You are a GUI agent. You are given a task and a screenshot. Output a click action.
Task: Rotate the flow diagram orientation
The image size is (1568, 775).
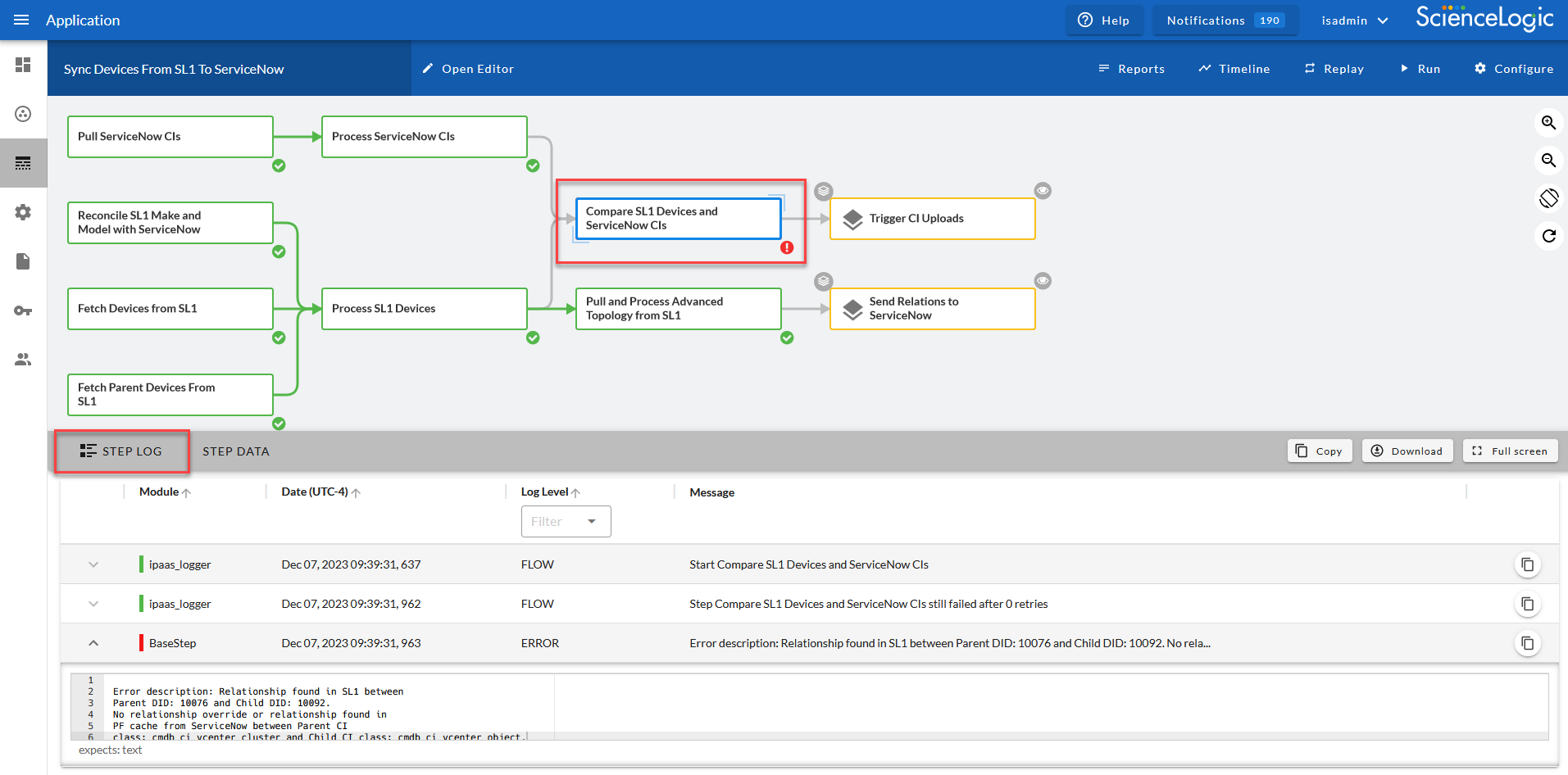click(1548, 198)
